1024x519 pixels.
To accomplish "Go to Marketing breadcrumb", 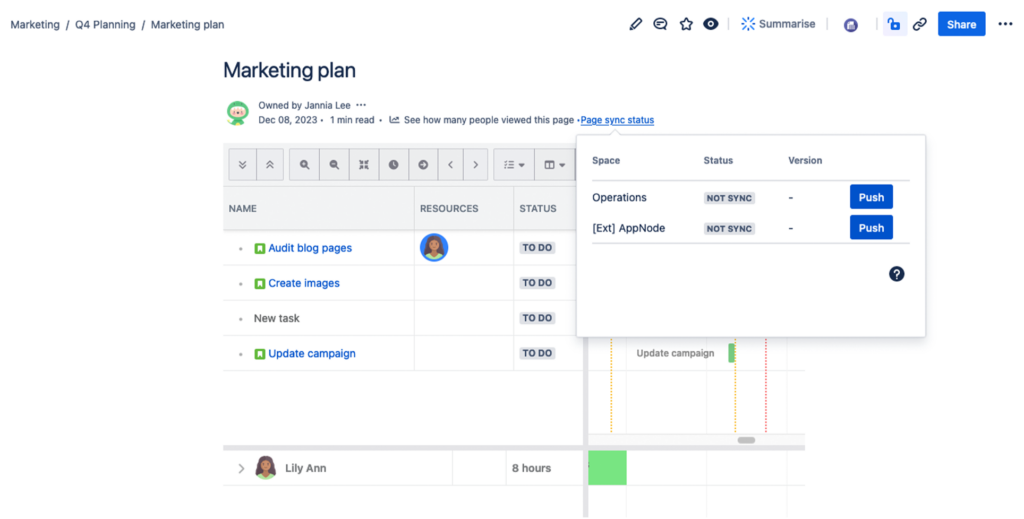I will tap(35, 24).
